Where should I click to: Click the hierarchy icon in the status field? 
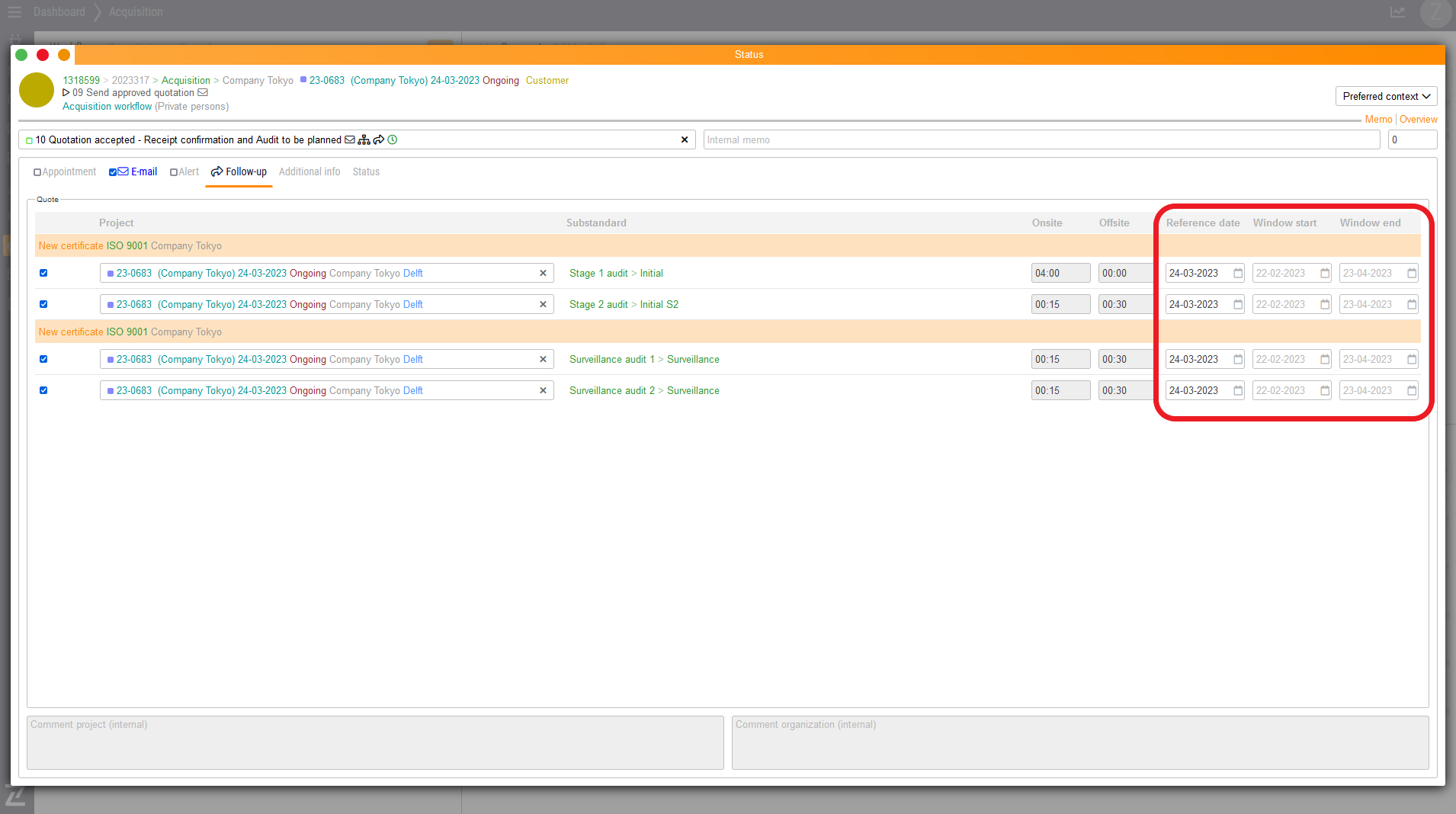tap(364, 140)
